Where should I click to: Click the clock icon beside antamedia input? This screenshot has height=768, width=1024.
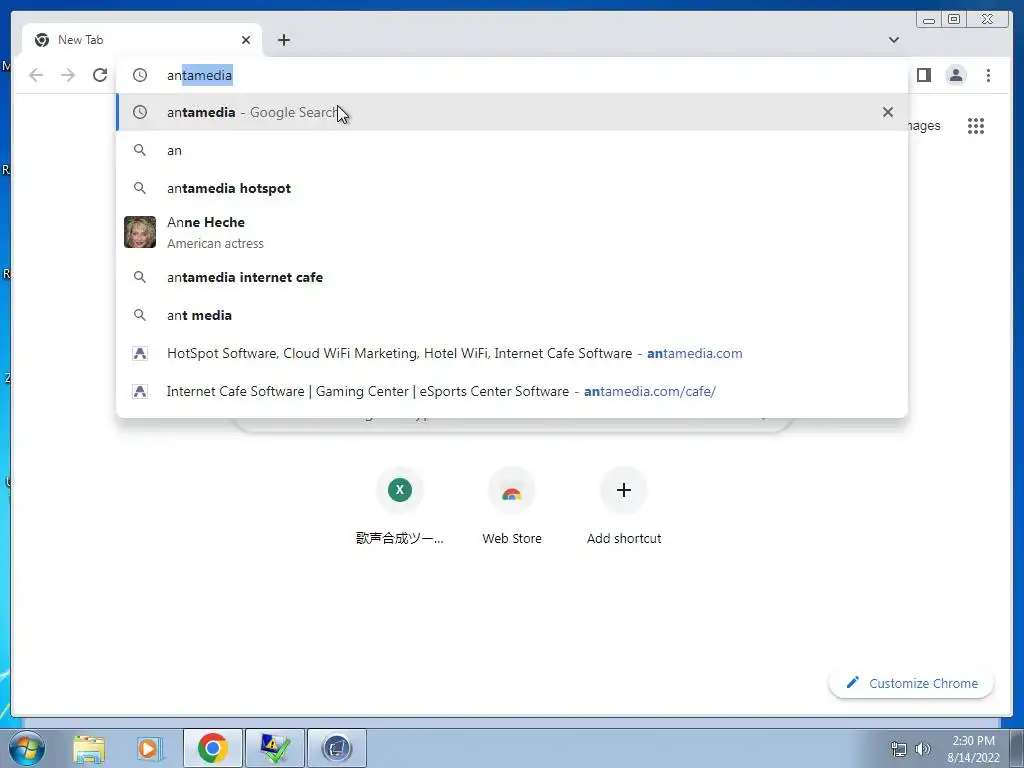[140, 75]
